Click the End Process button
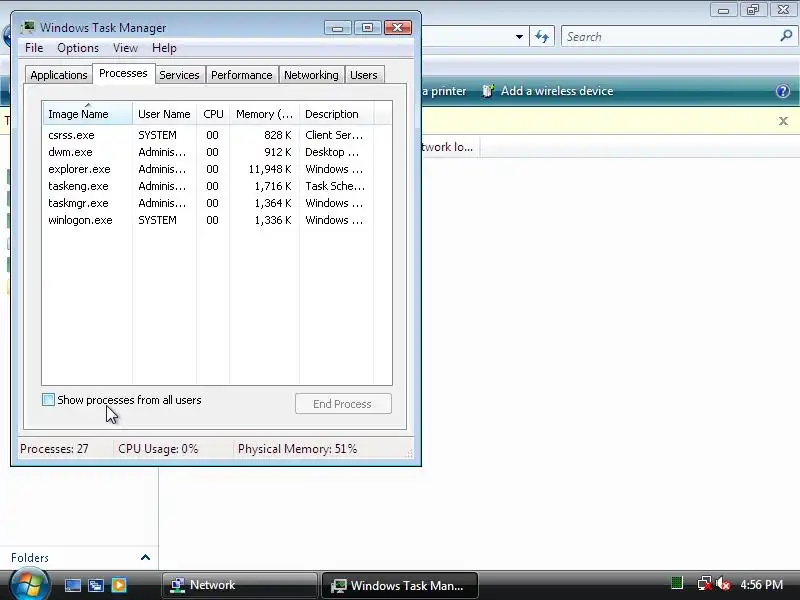 coord(343,404)
